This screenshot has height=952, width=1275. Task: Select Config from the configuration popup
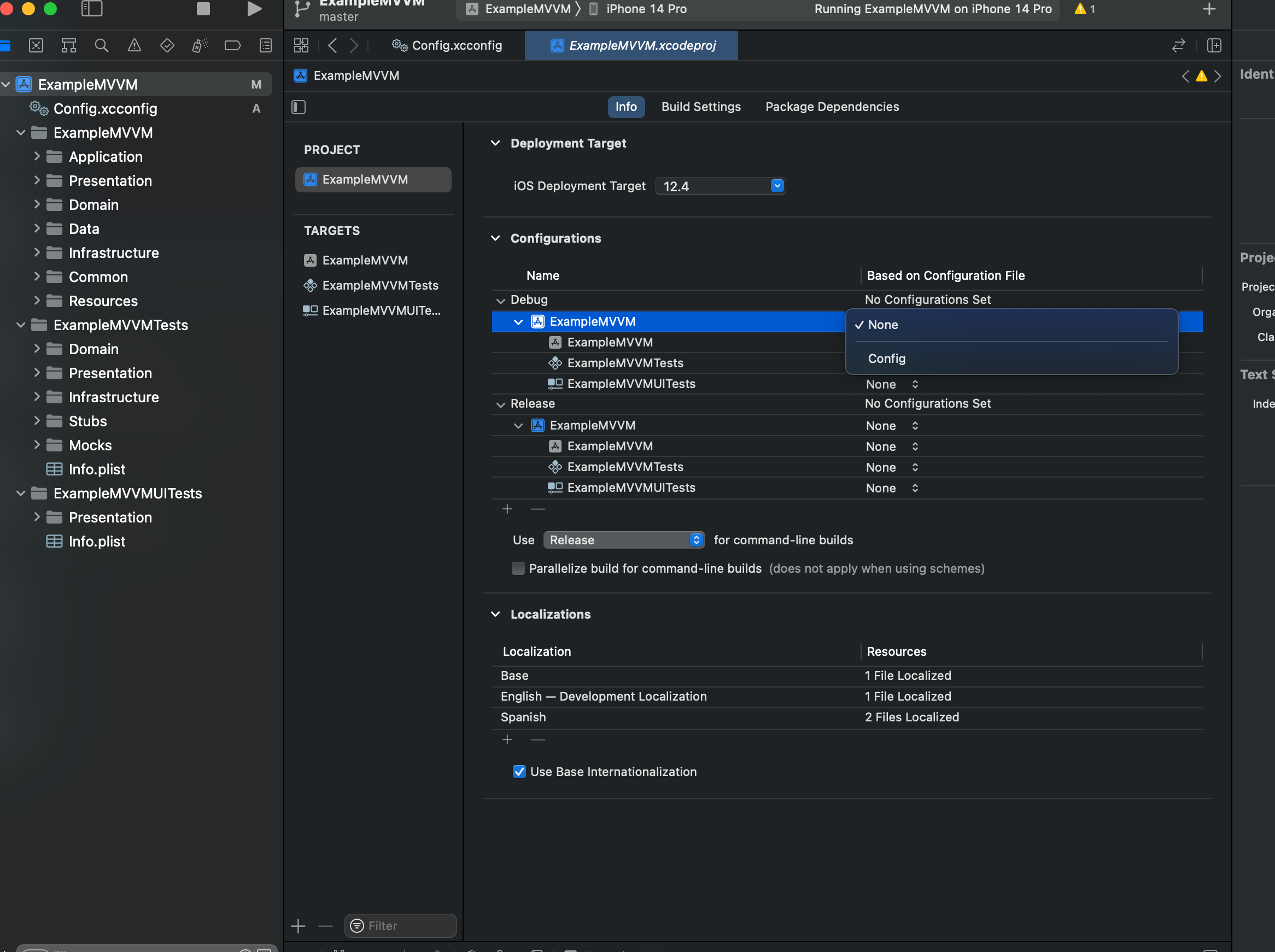886,359
